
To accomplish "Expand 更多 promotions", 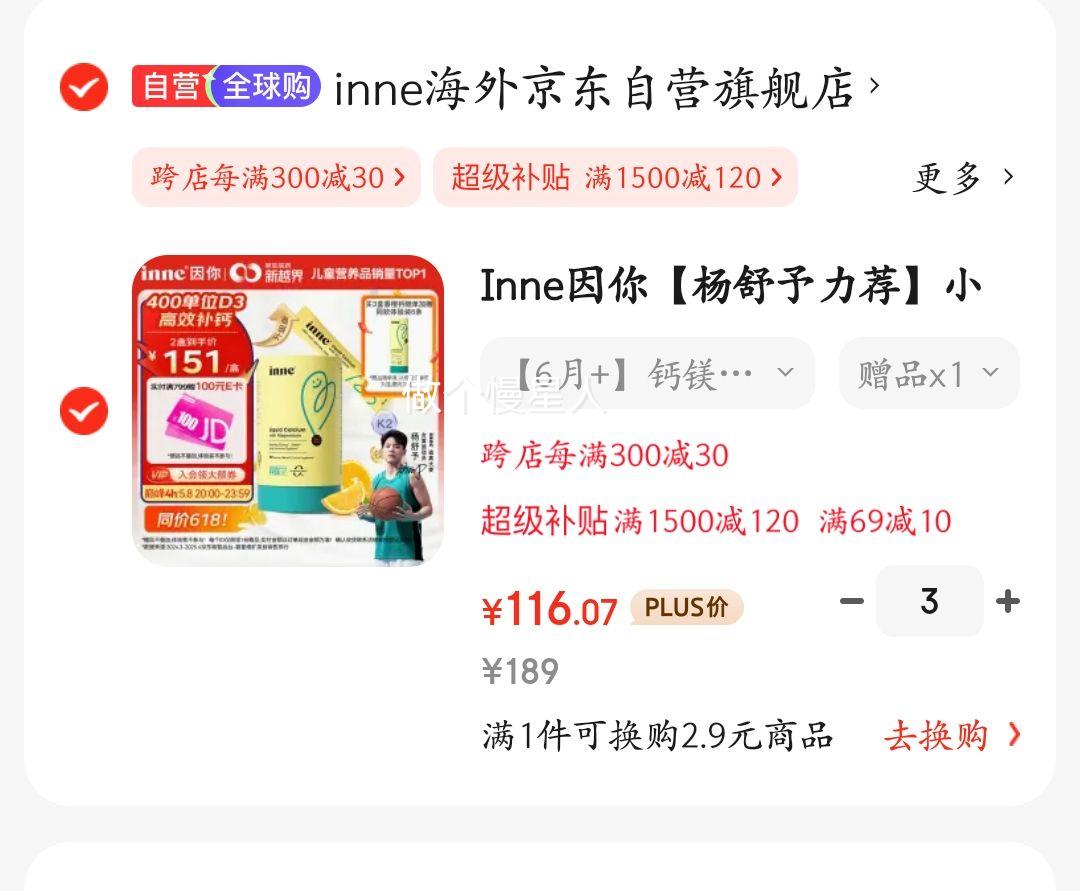I will pyautogui.click(x=964, y=178).
